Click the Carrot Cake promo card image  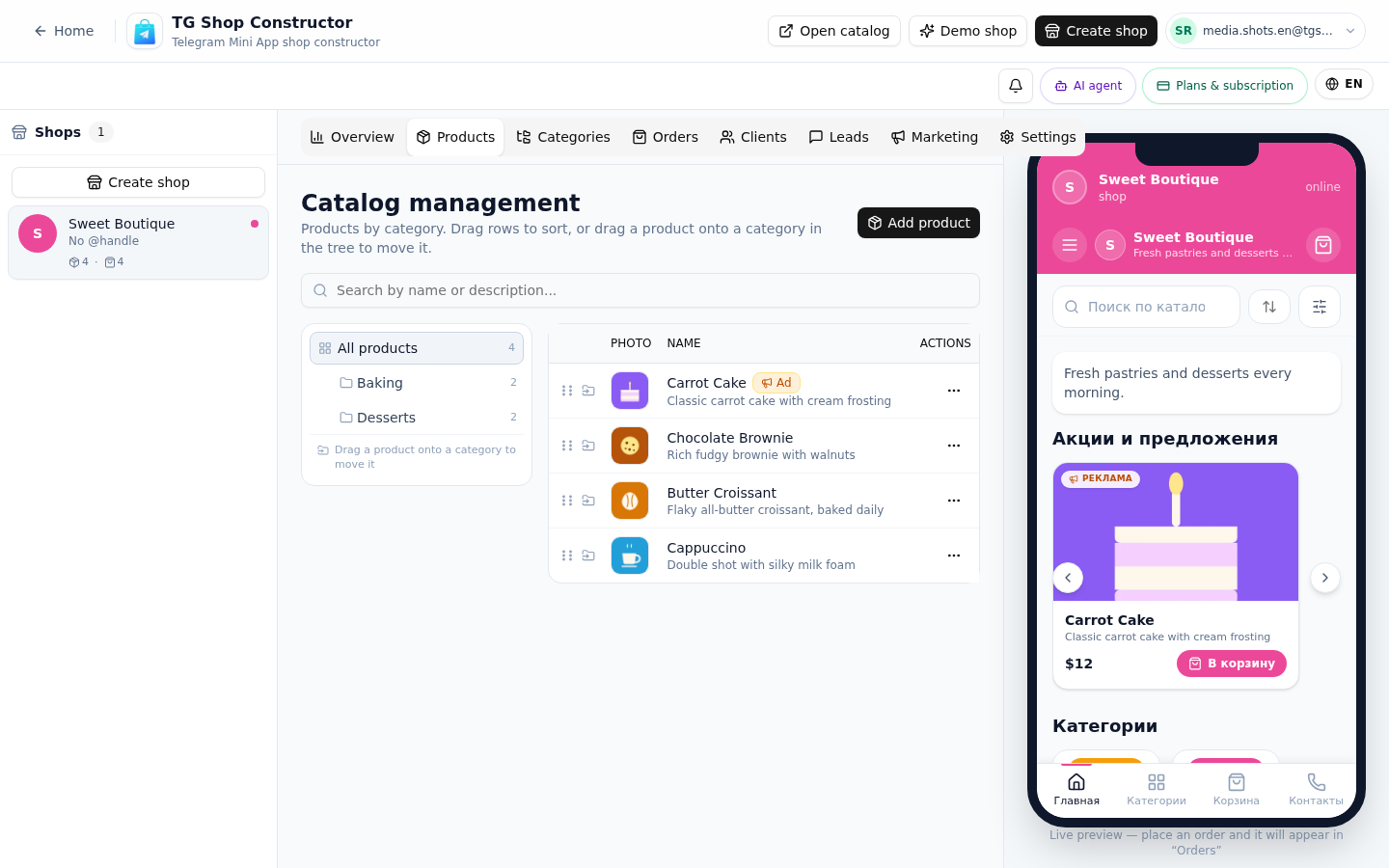point(1176,532)
